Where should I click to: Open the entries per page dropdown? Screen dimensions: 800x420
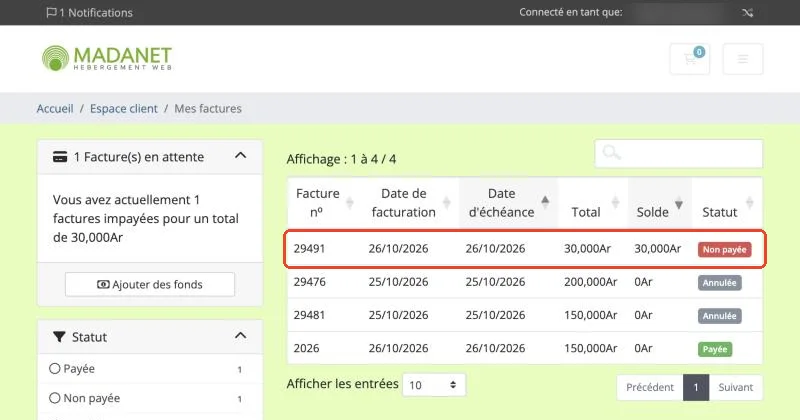pyautogui.click(x=434, y=385)
